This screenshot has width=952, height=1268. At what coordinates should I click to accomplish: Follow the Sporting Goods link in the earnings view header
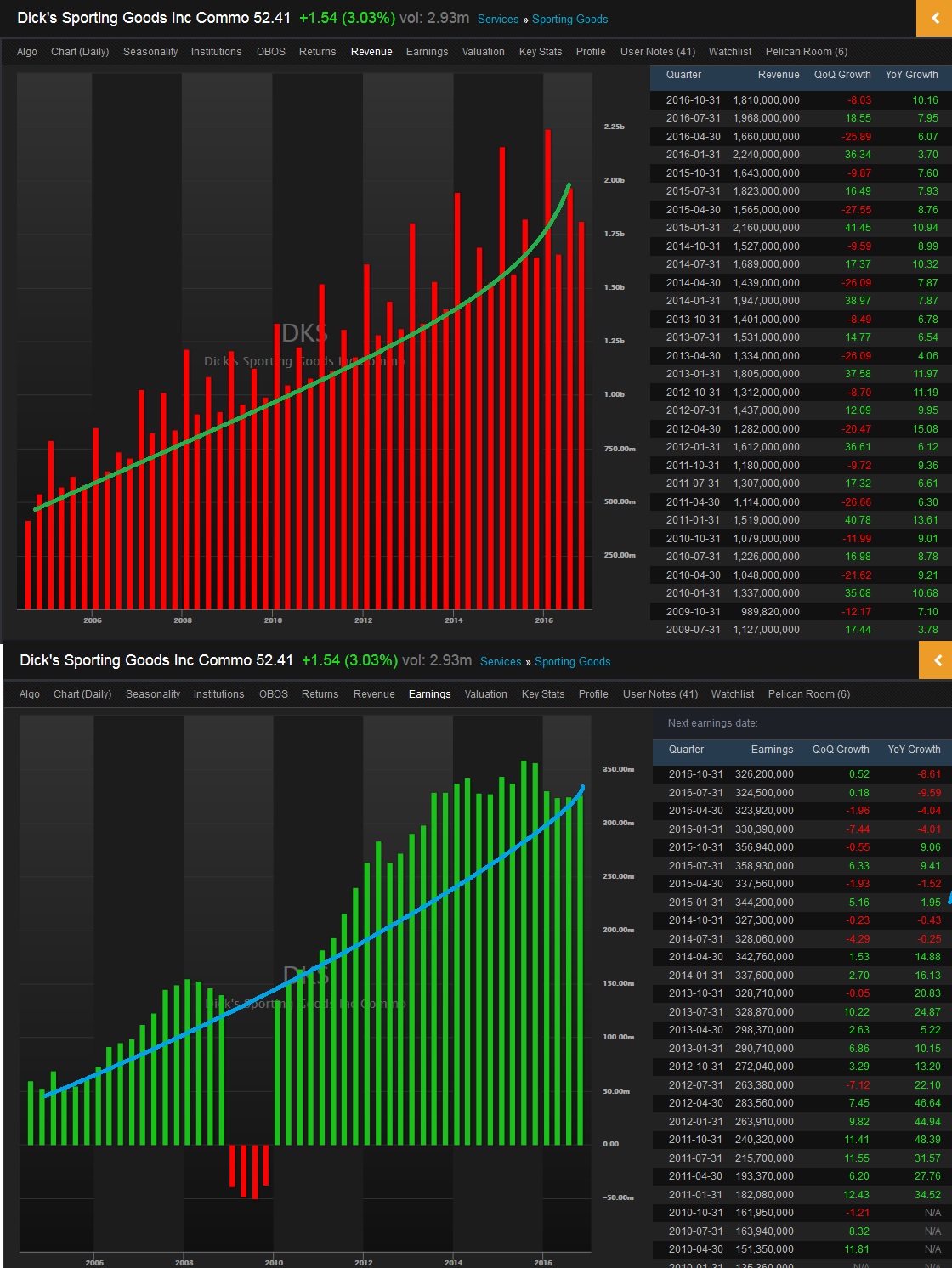tap(573, 662)
